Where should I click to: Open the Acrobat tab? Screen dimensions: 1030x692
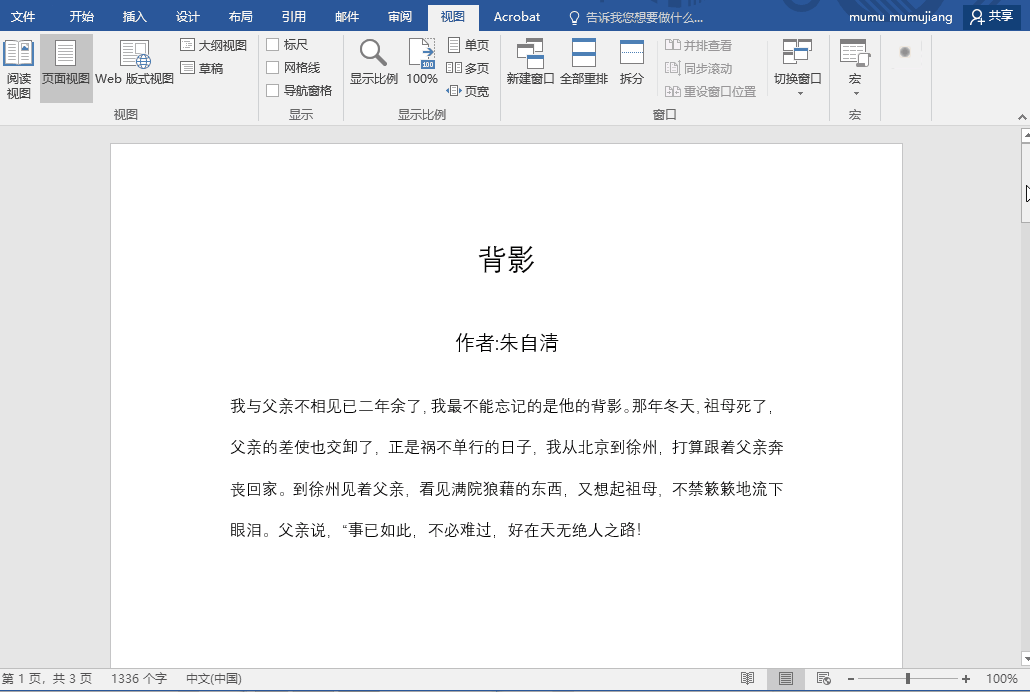pos(517,16)
